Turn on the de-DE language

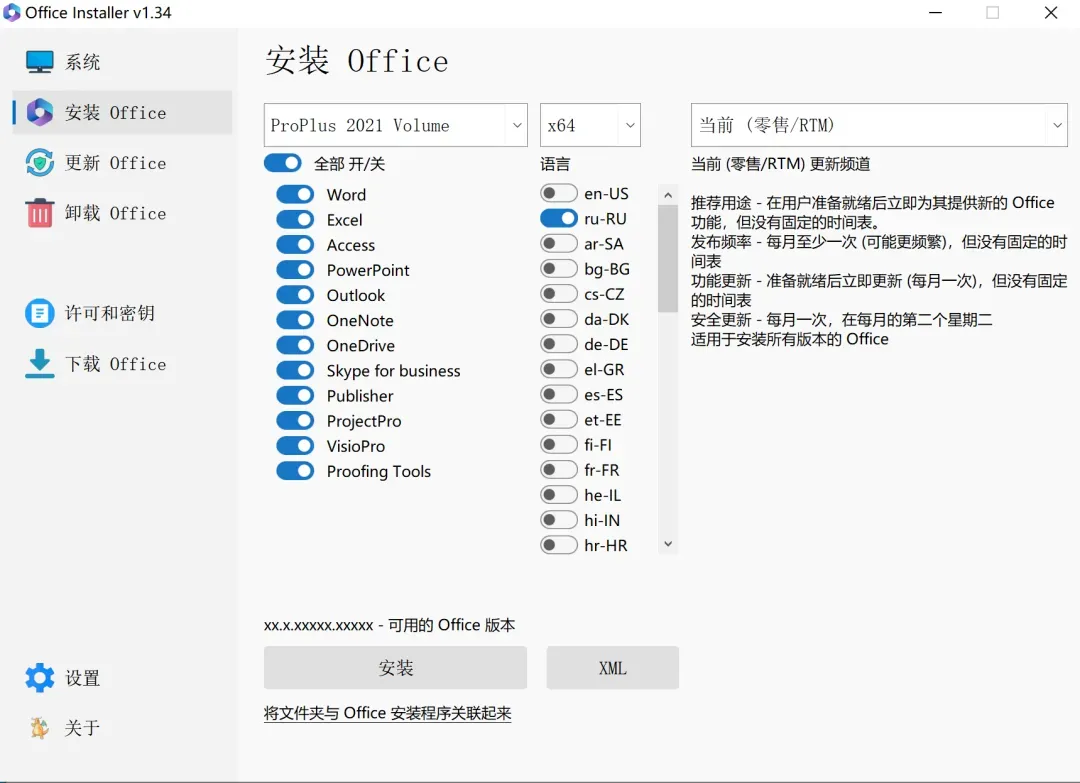point(559,344)
